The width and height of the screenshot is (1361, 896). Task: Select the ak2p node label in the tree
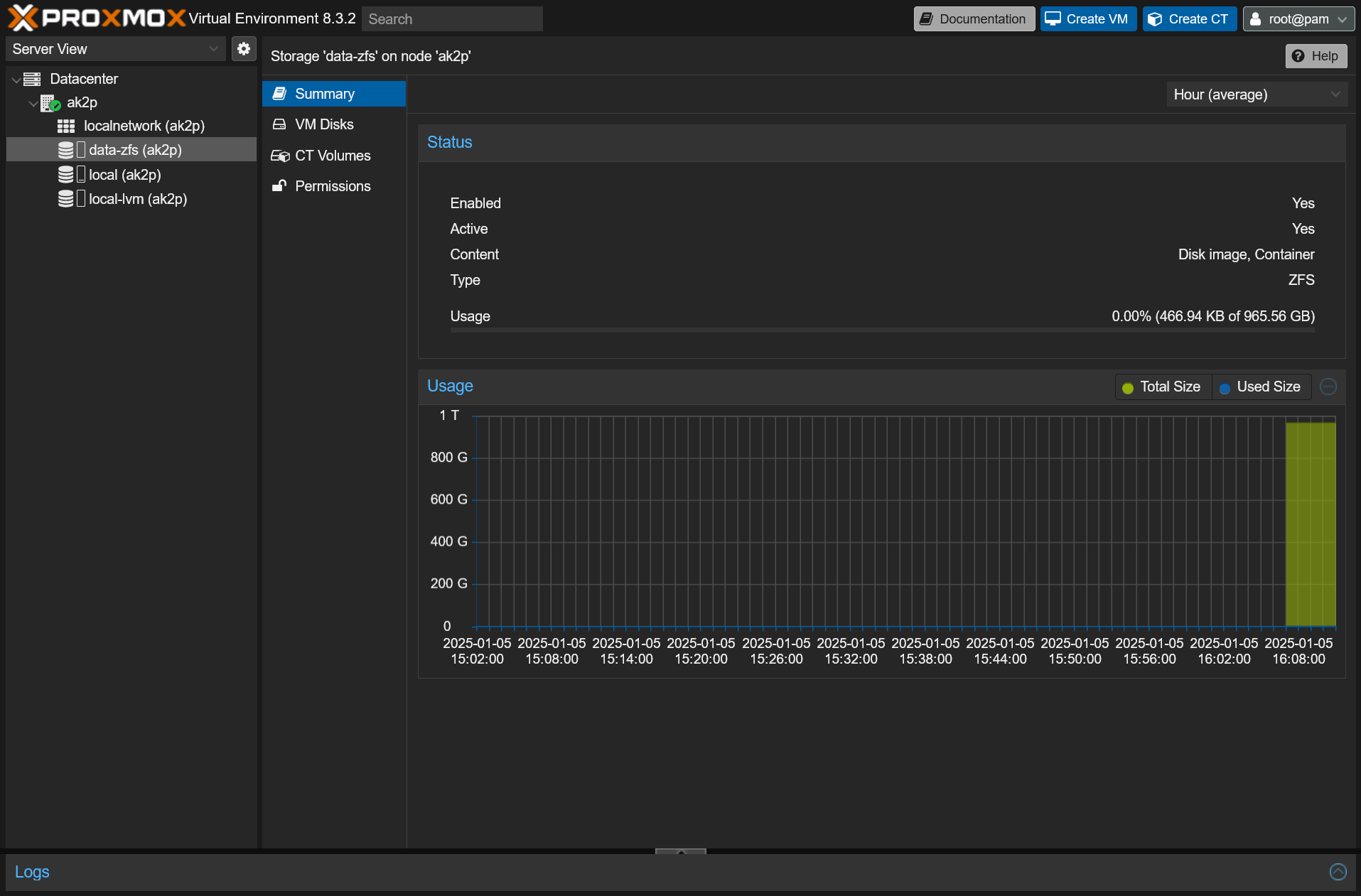tap(82, 103)
